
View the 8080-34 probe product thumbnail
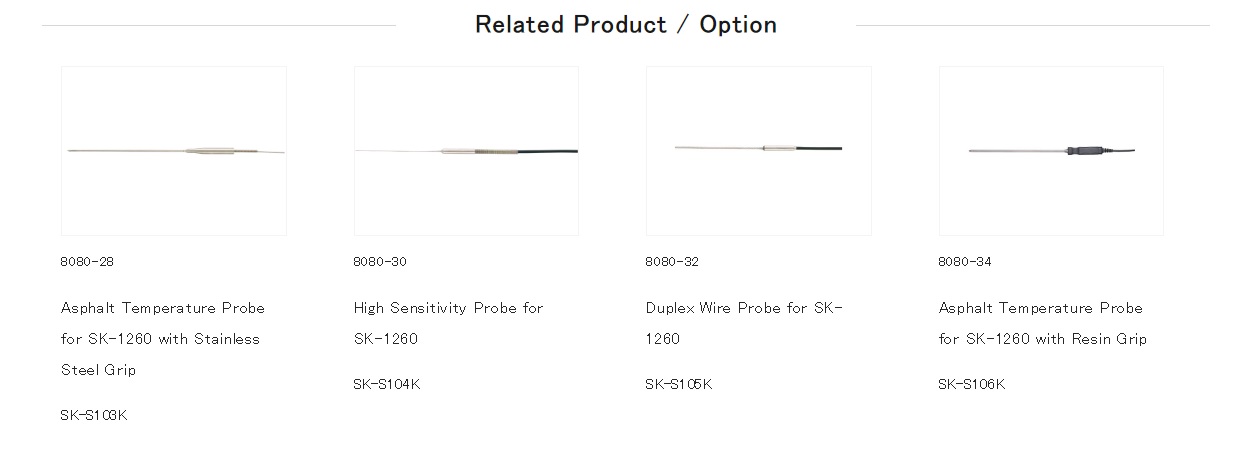1051,151
